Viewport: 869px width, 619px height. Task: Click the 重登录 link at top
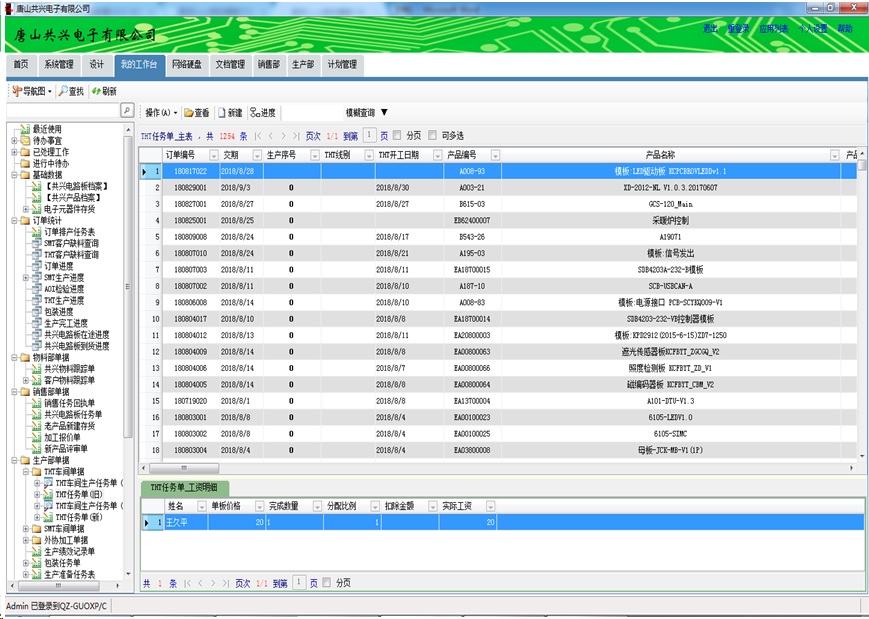click(738, 29)
